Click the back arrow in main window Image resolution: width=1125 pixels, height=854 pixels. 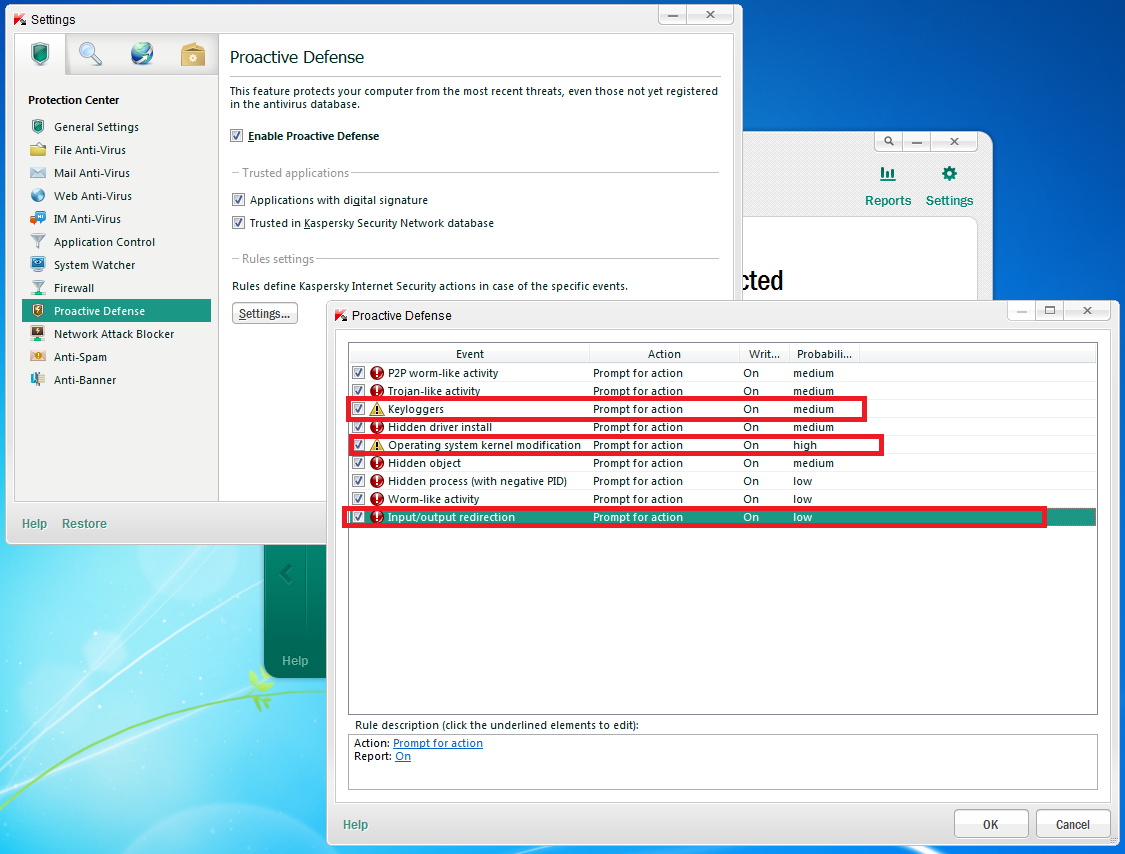(x=286, y=573)
